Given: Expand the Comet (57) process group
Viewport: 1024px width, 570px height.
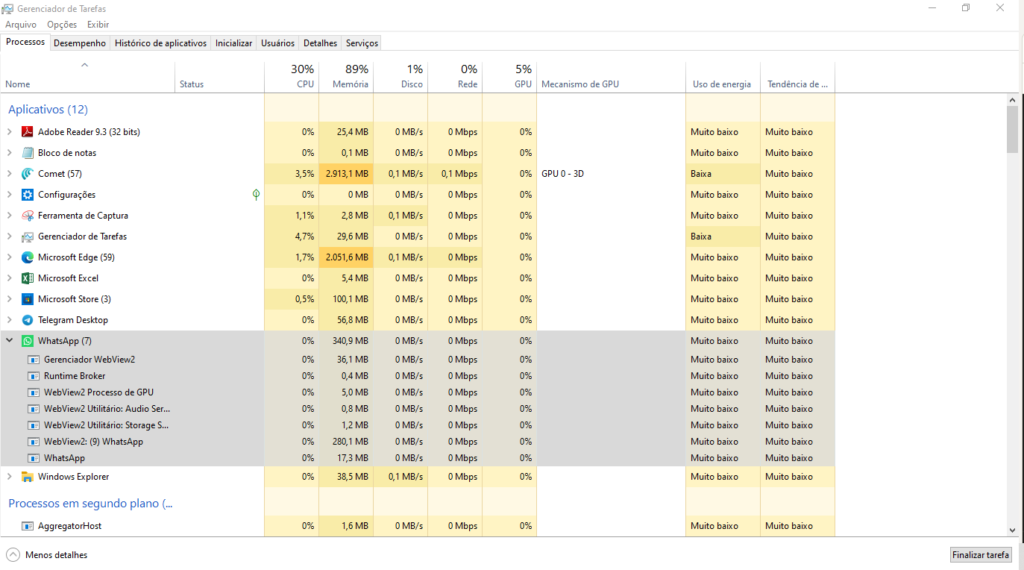Looking at the screenshot, I should point(9,174).
